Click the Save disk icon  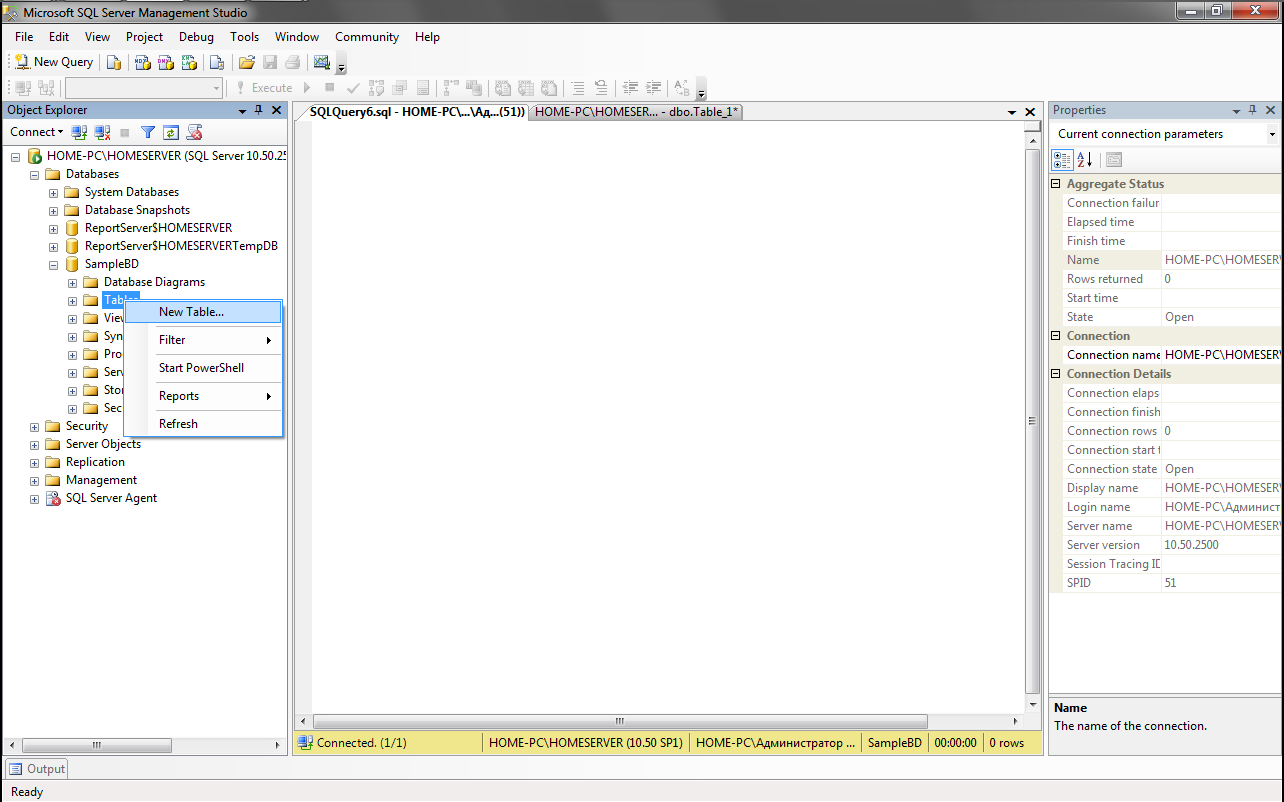269,62
